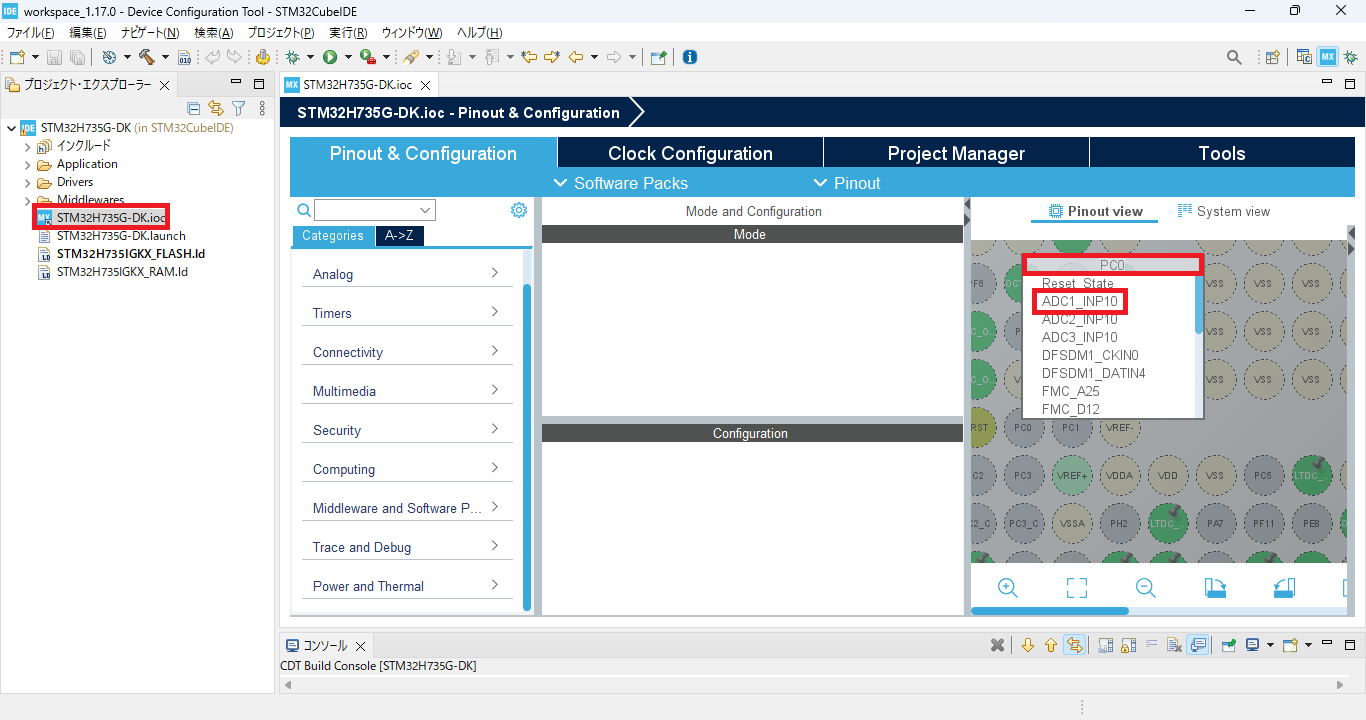Viewport: 1366px width, 720px height.
Task: Expand the Drivers folder in tree
Action: [x=28, y=182]
